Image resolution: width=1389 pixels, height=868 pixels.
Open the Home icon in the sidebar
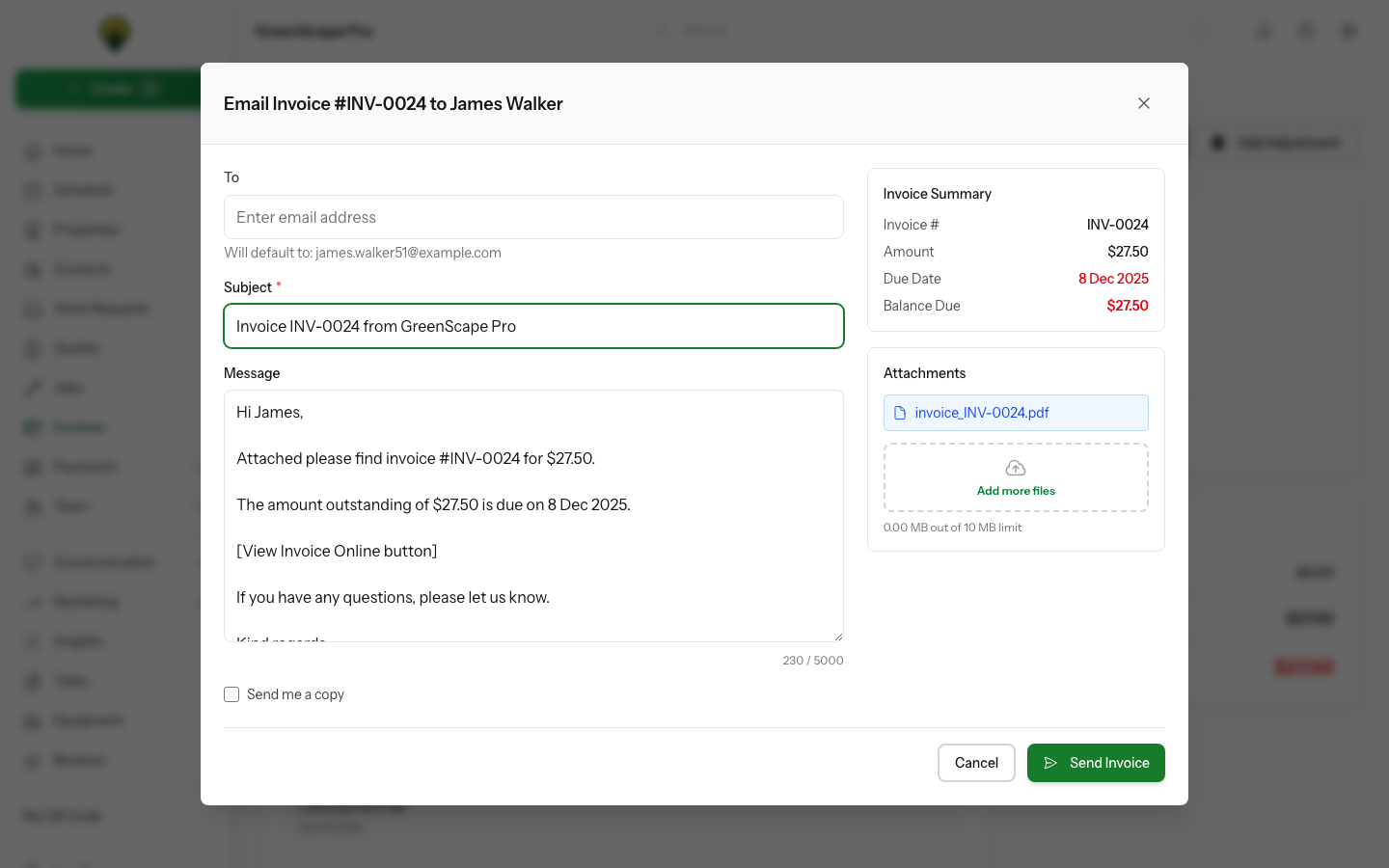(32, 150)
